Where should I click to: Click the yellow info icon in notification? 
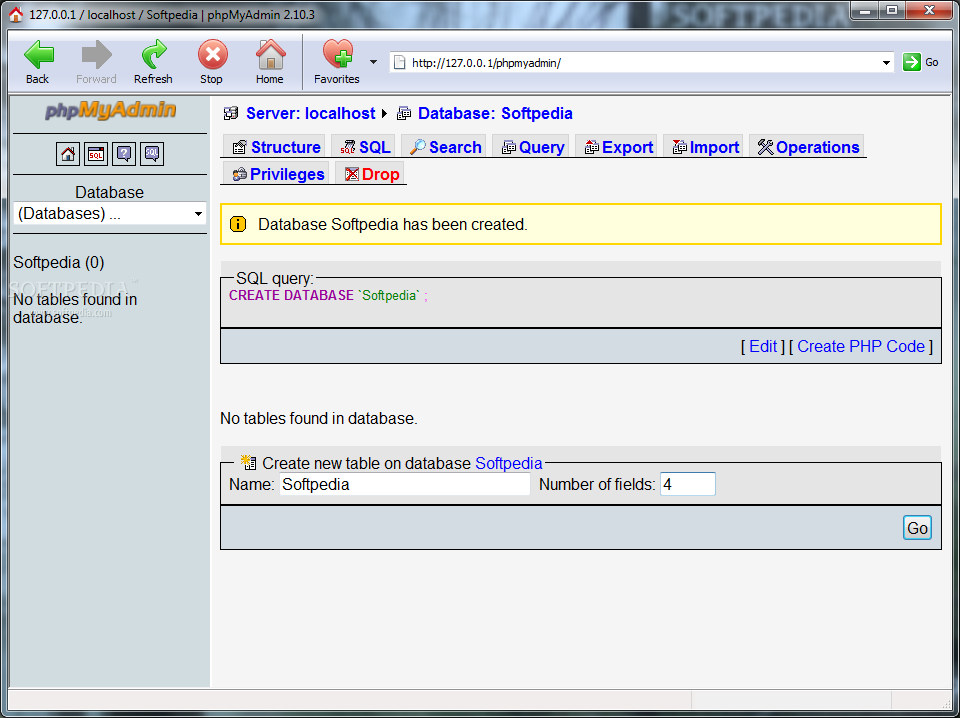tap(238, 224)
